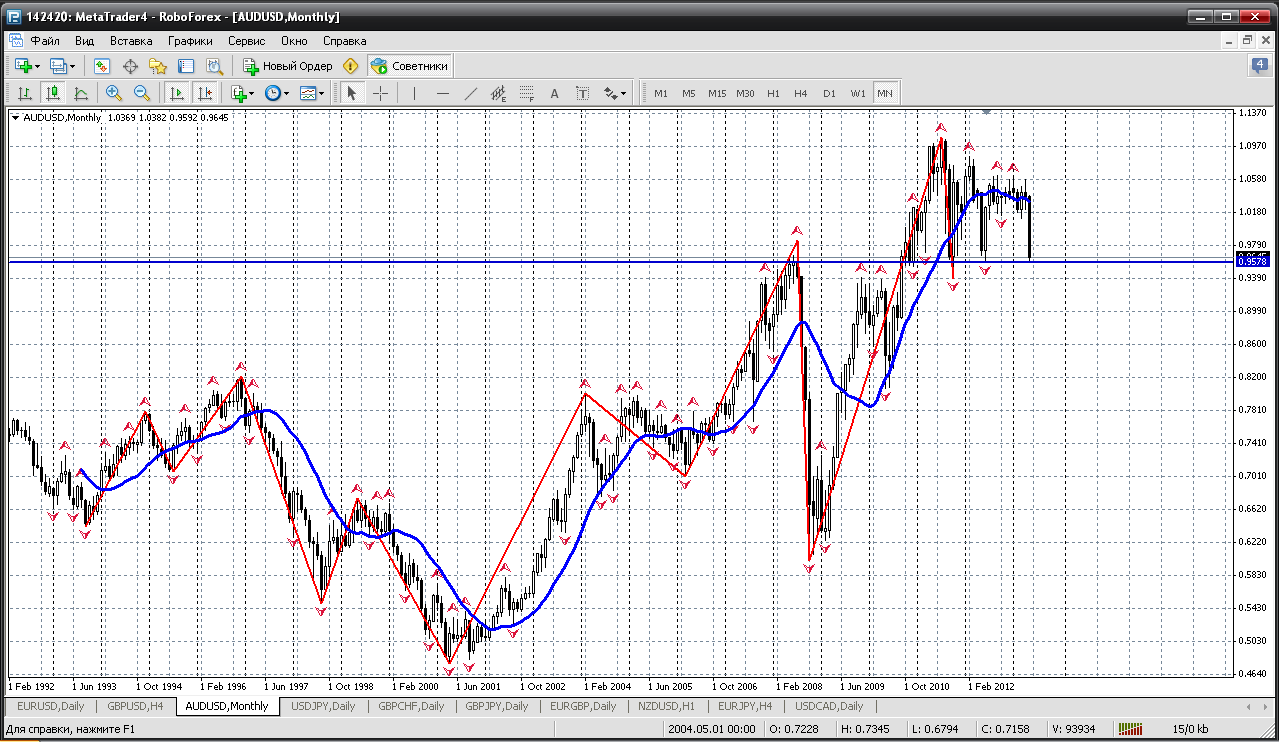The height and width of the screenshot is (742, 1279).
Task: Open the Market Watch window icon
Action: [102, 66]
